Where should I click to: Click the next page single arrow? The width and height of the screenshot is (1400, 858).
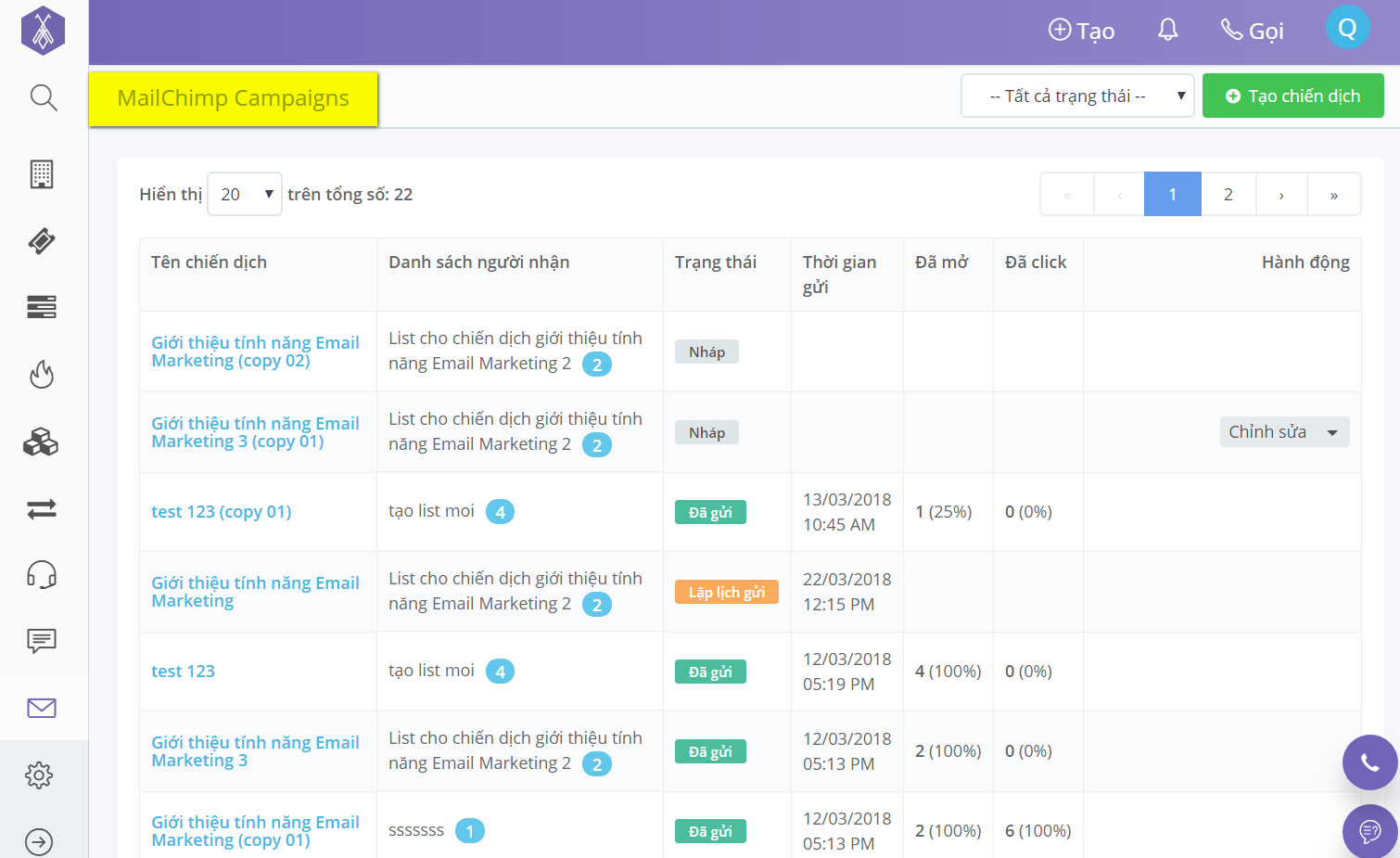point(1281,194)
